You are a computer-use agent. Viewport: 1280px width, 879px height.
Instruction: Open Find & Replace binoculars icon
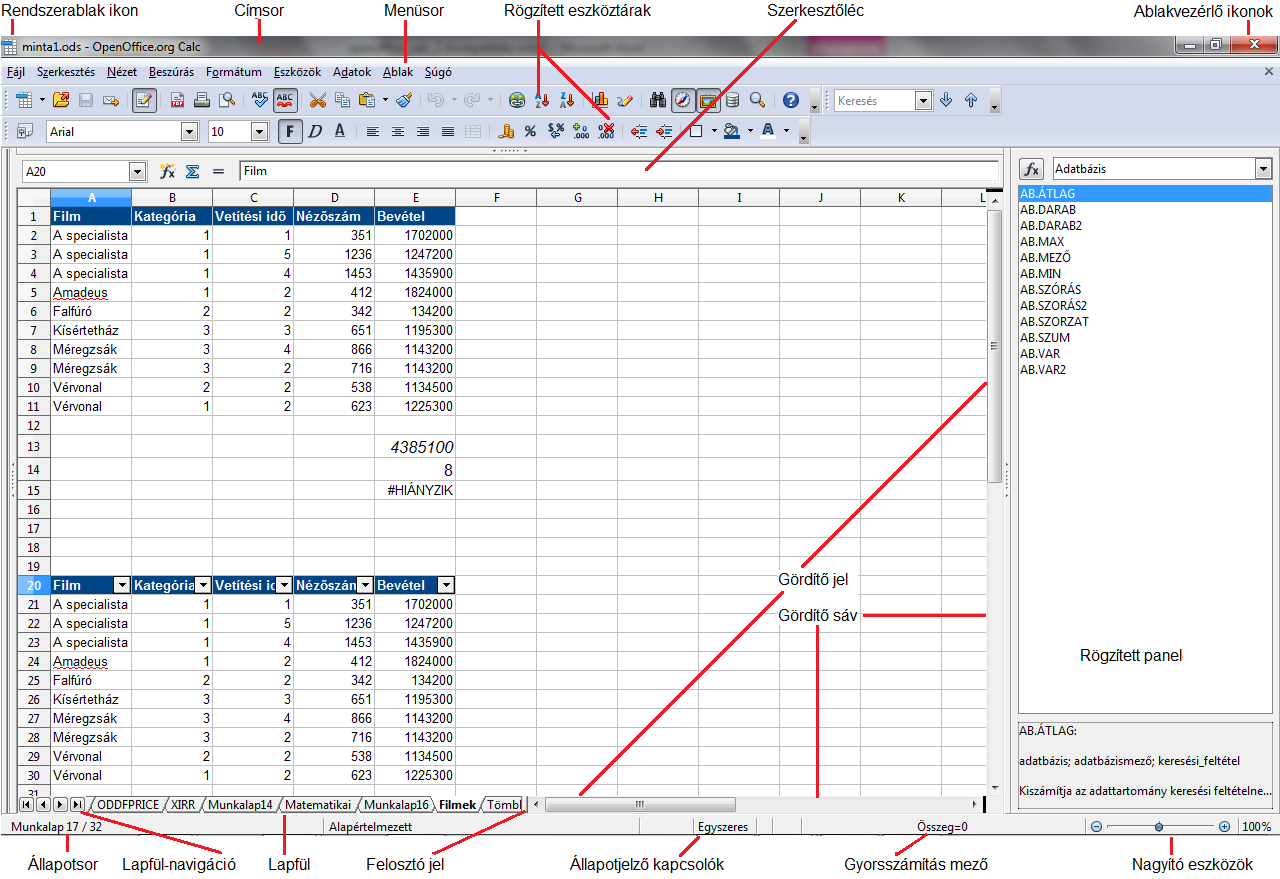(658, 100)
